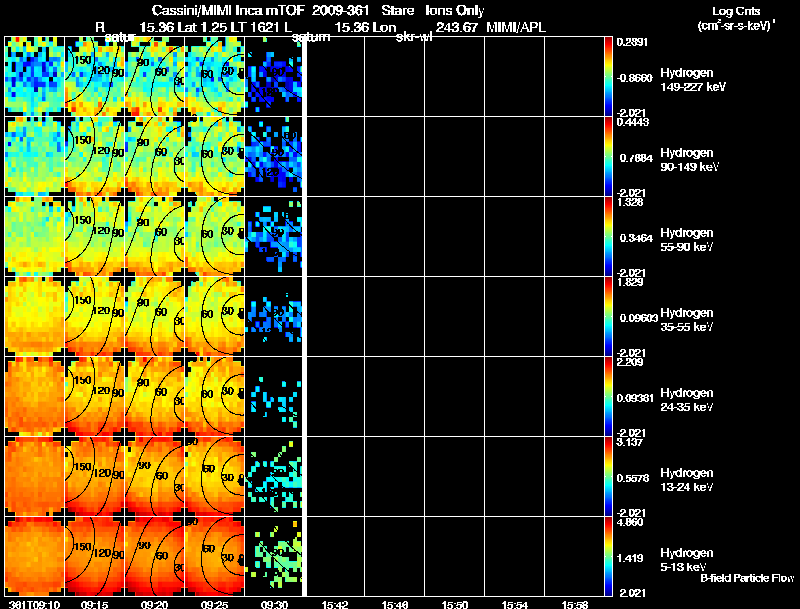This screenshot has height=609, width=800.
Task: Click the '15:58' time axis label
Action: [575, 605]
